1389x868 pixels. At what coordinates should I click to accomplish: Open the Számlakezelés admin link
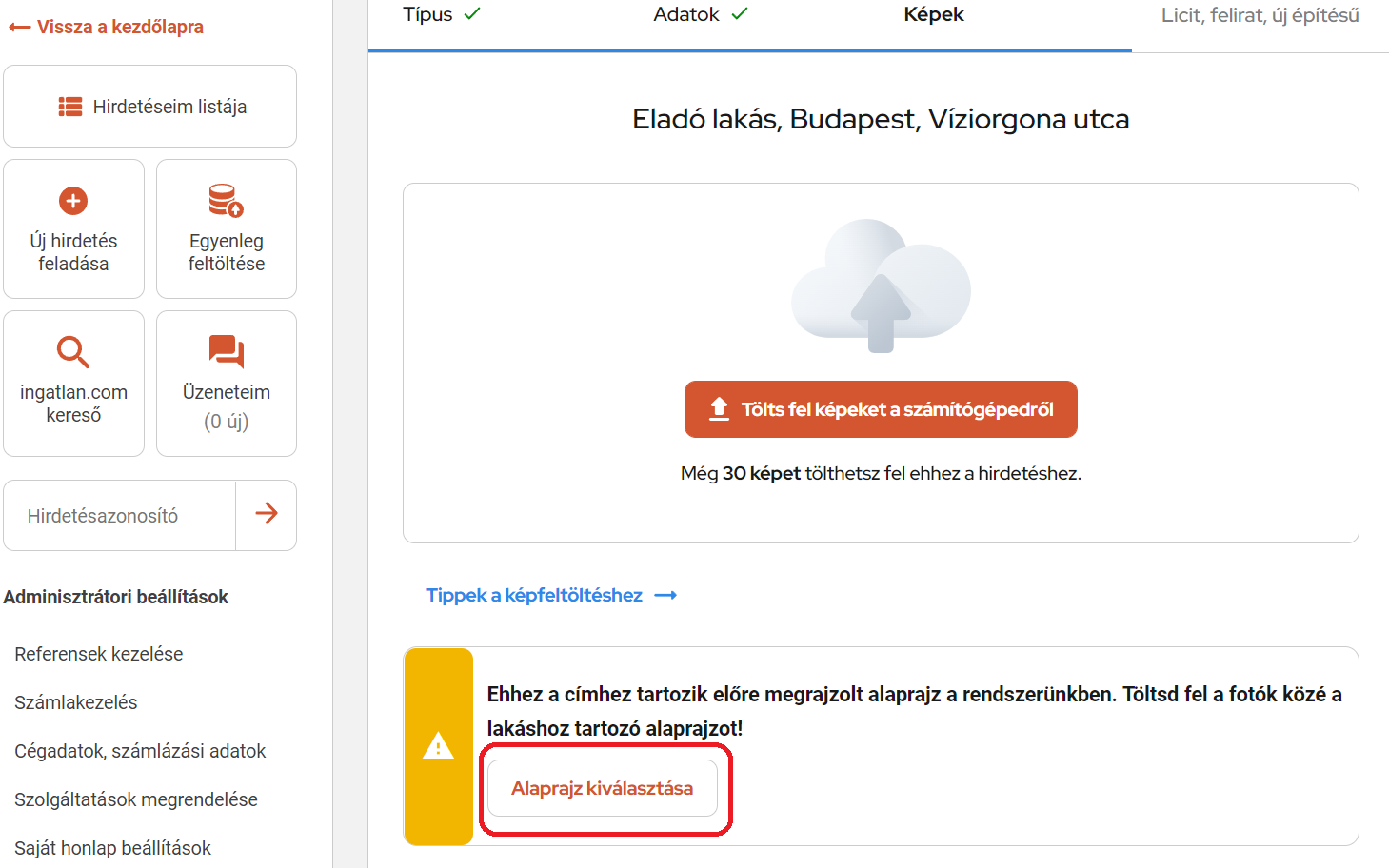point(76,702)
